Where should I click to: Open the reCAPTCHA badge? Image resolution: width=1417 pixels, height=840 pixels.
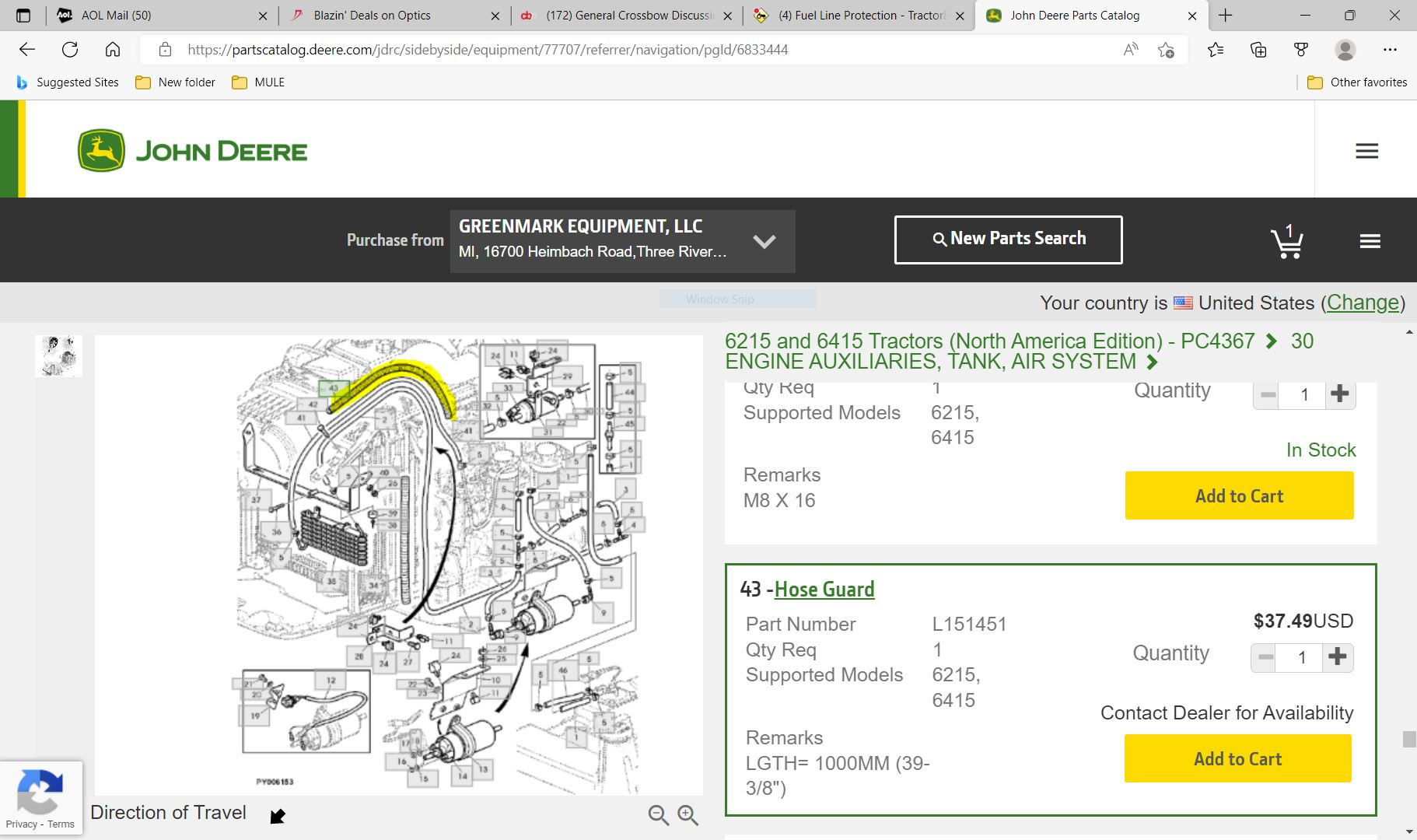coord(40,797)
